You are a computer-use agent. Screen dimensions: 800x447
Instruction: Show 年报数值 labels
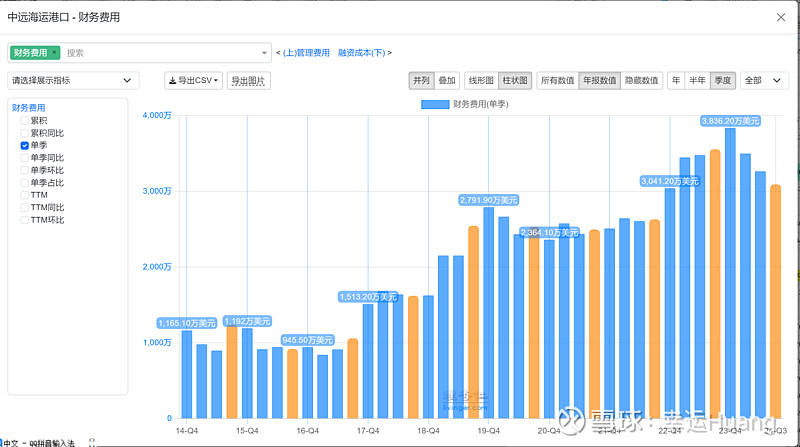599,80
